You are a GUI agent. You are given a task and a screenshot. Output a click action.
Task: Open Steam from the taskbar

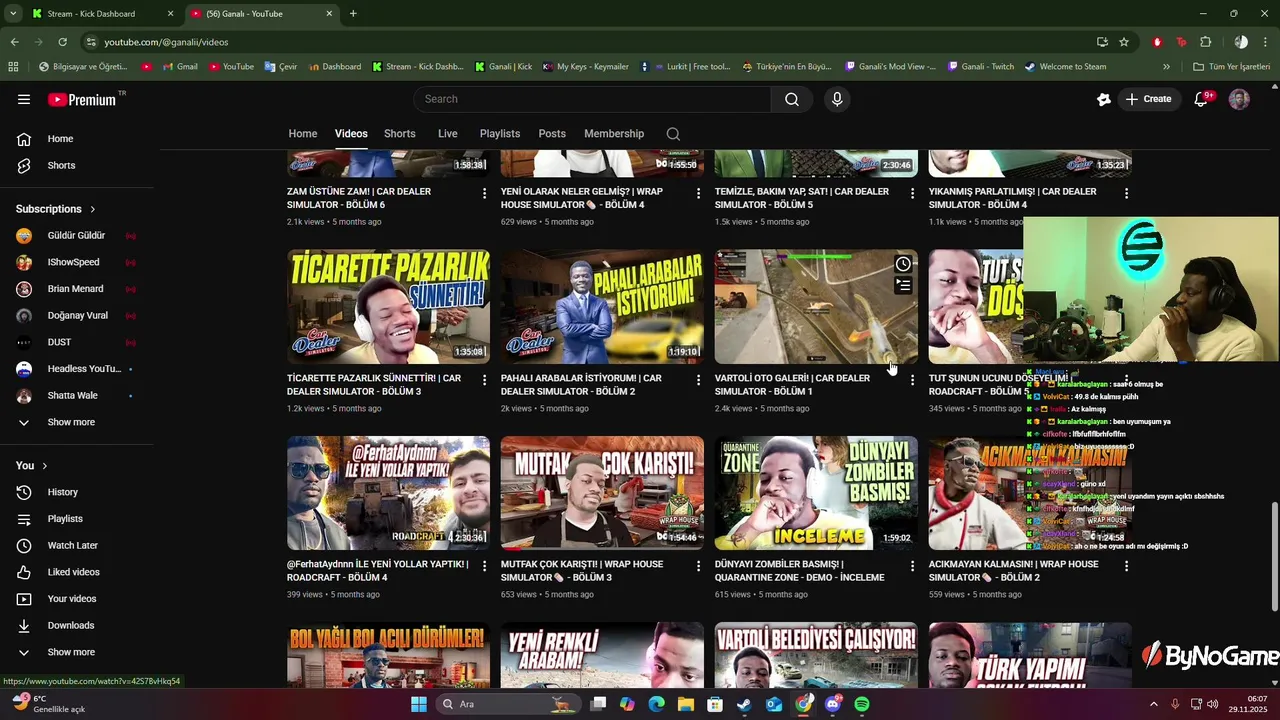click(x=744, y=704)
